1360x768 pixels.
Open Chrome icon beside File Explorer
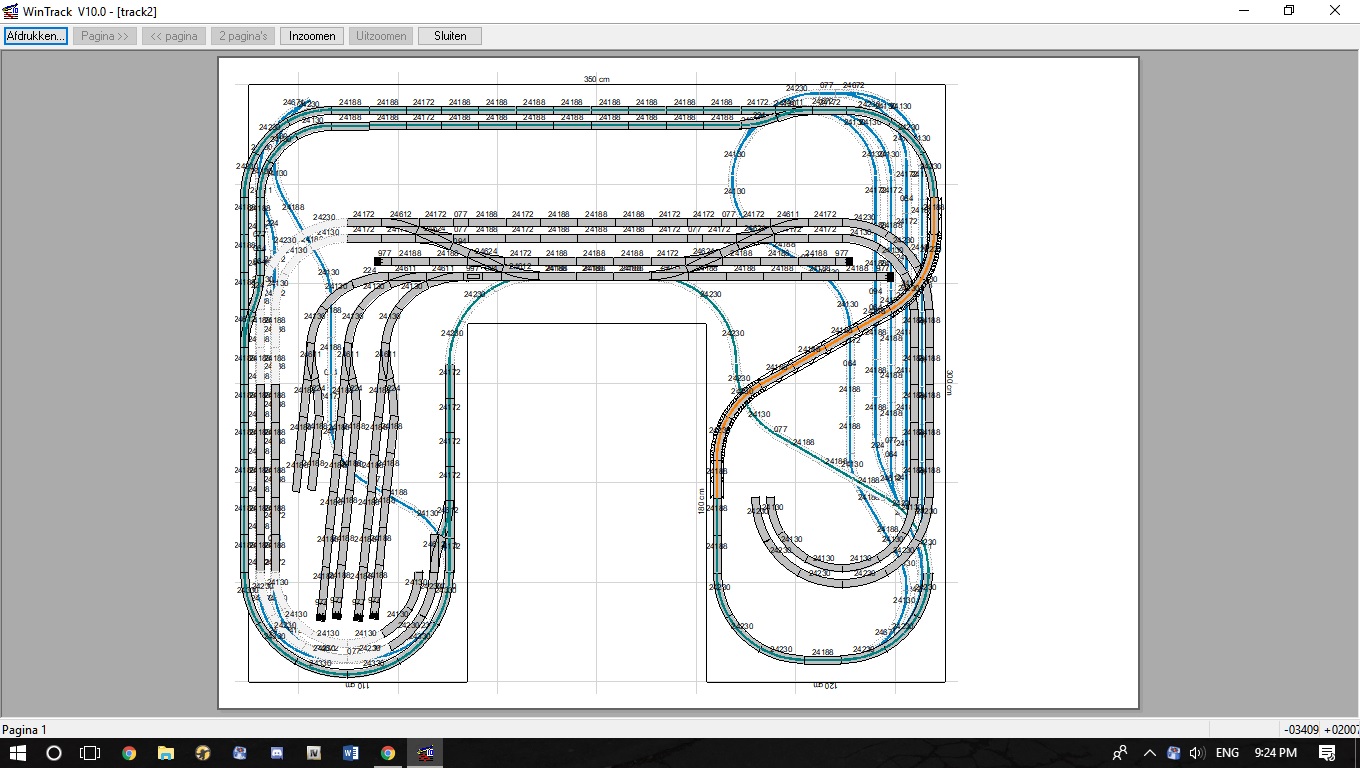[x=129, y=753]
